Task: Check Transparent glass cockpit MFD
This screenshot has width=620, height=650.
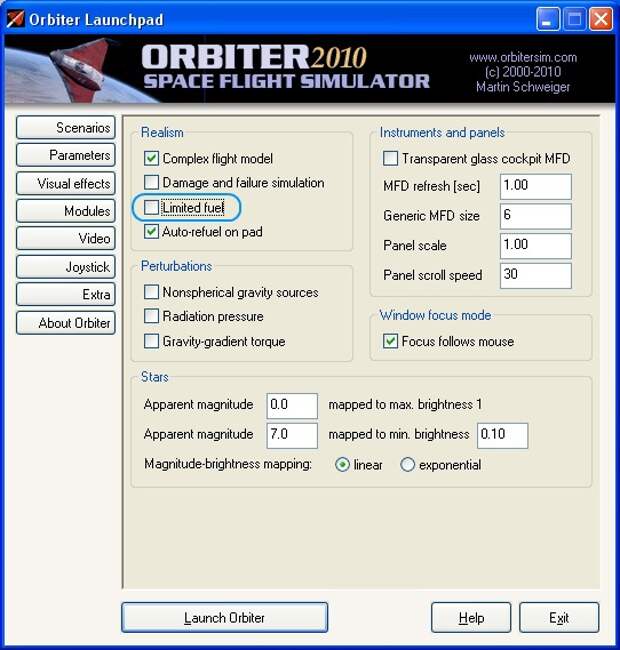Action: point(390,158)
